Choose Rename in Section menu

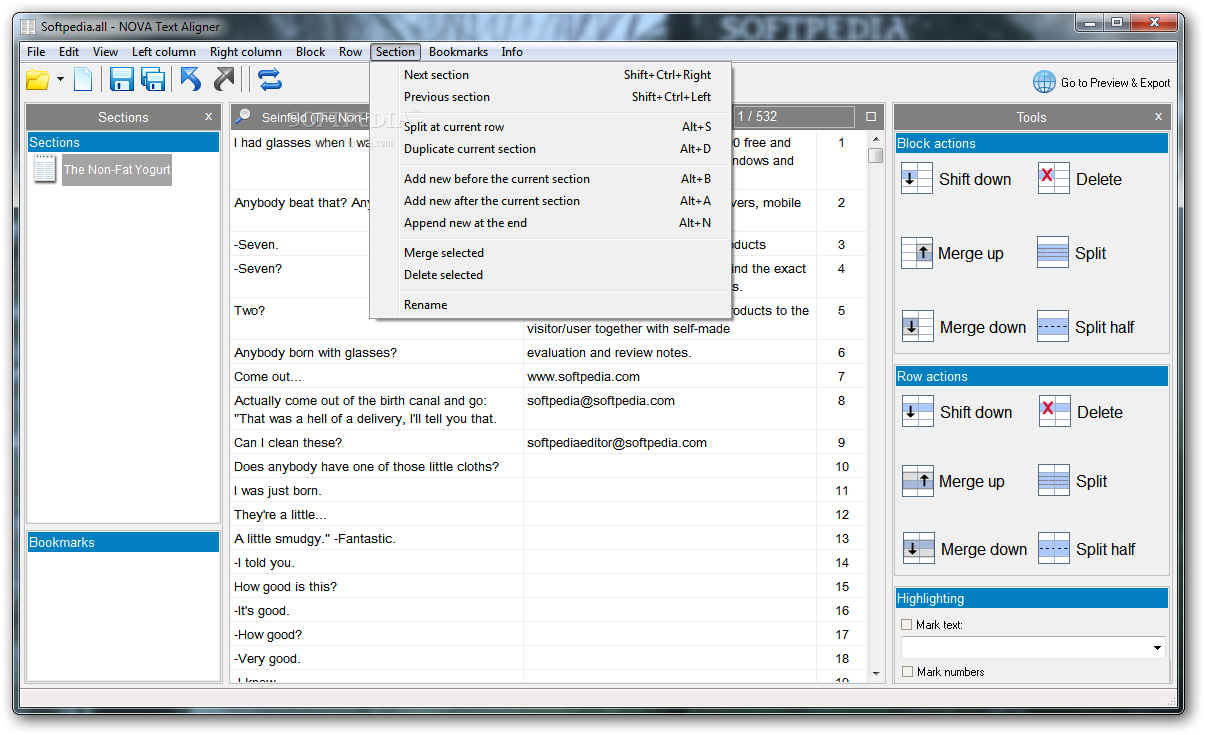pyautogui.click(x=551, y=305)
